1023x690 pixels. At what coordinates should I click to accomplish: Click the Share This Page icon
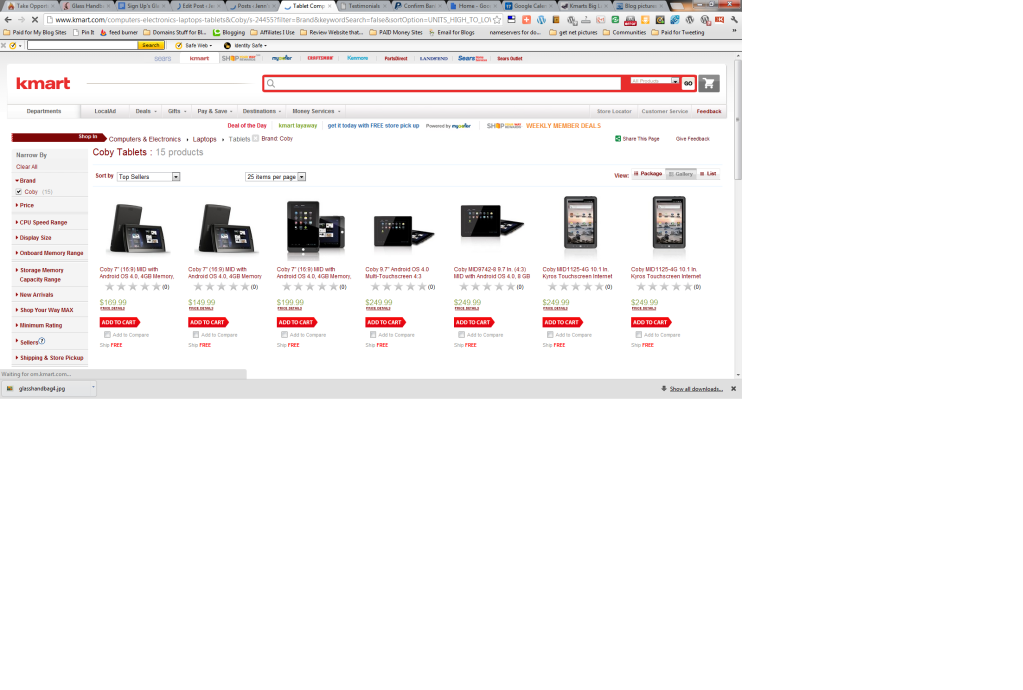(618, 139)
